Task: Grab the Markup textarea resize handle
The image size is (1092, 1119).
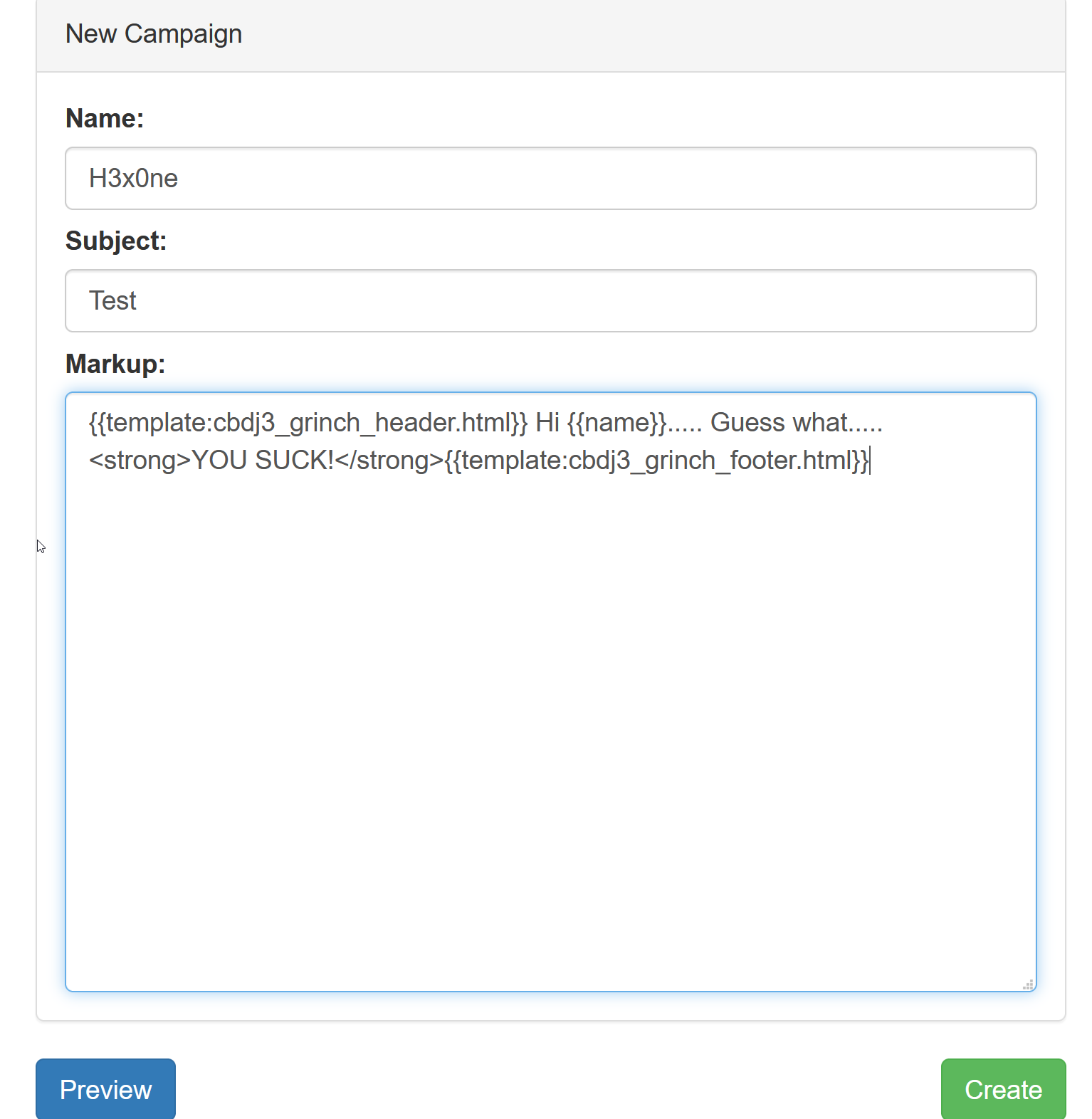Action: 1027,984
